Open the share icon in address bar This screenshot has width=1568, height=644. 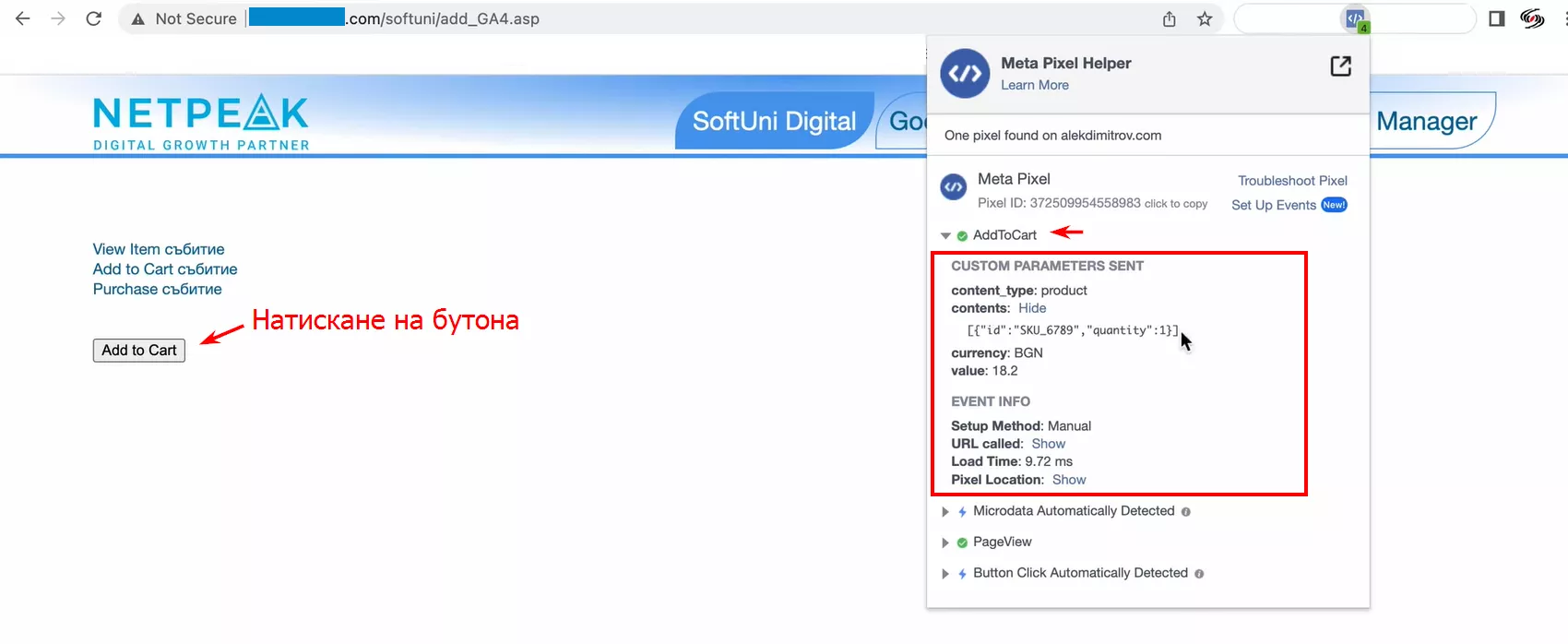1170,18
